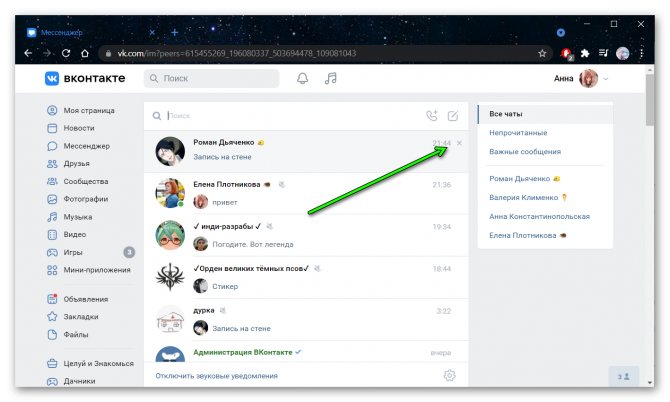This screenshot has height=402, width=670.
Task: Open messenger settings gear icon
Action: pos(450,376)
